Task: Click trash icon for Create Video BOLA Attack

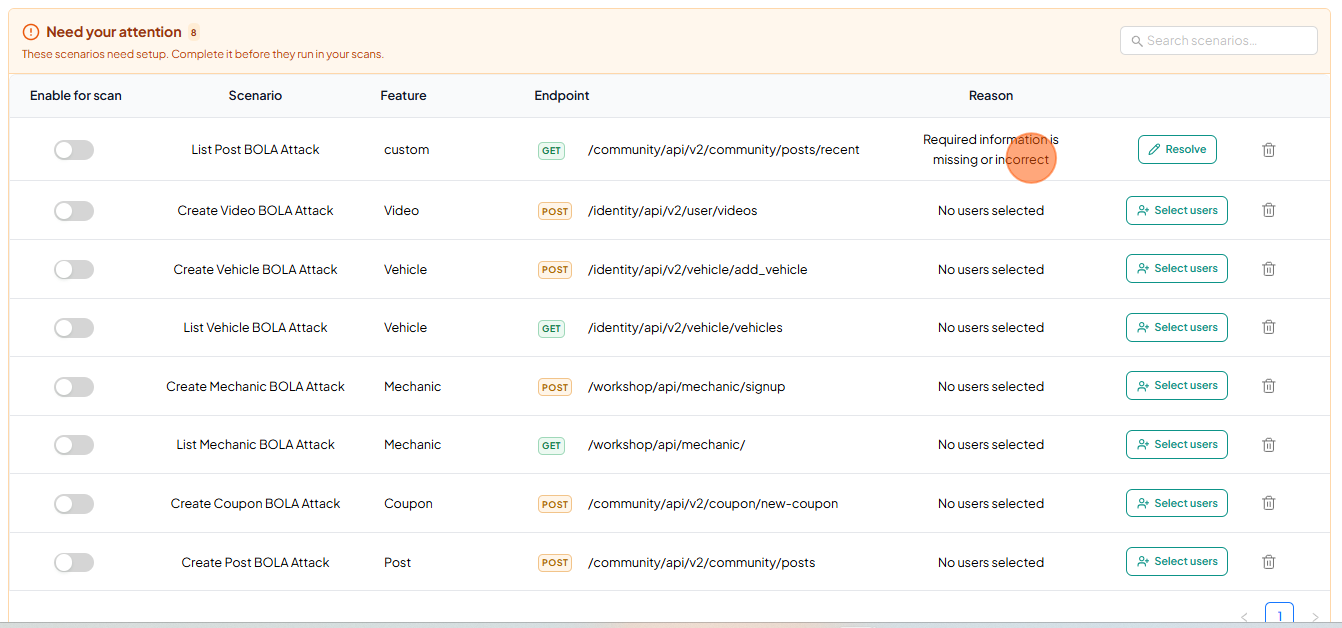Action: point(1268,211)
